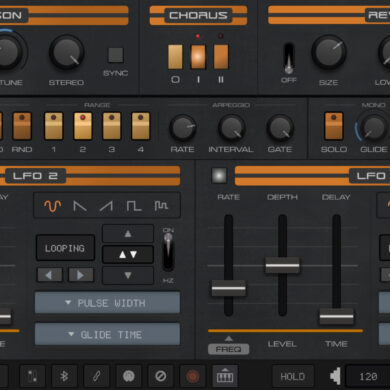Select the ascending ramp waveform
This screenshot has width=390, height=390.
(x=106, y=206)
